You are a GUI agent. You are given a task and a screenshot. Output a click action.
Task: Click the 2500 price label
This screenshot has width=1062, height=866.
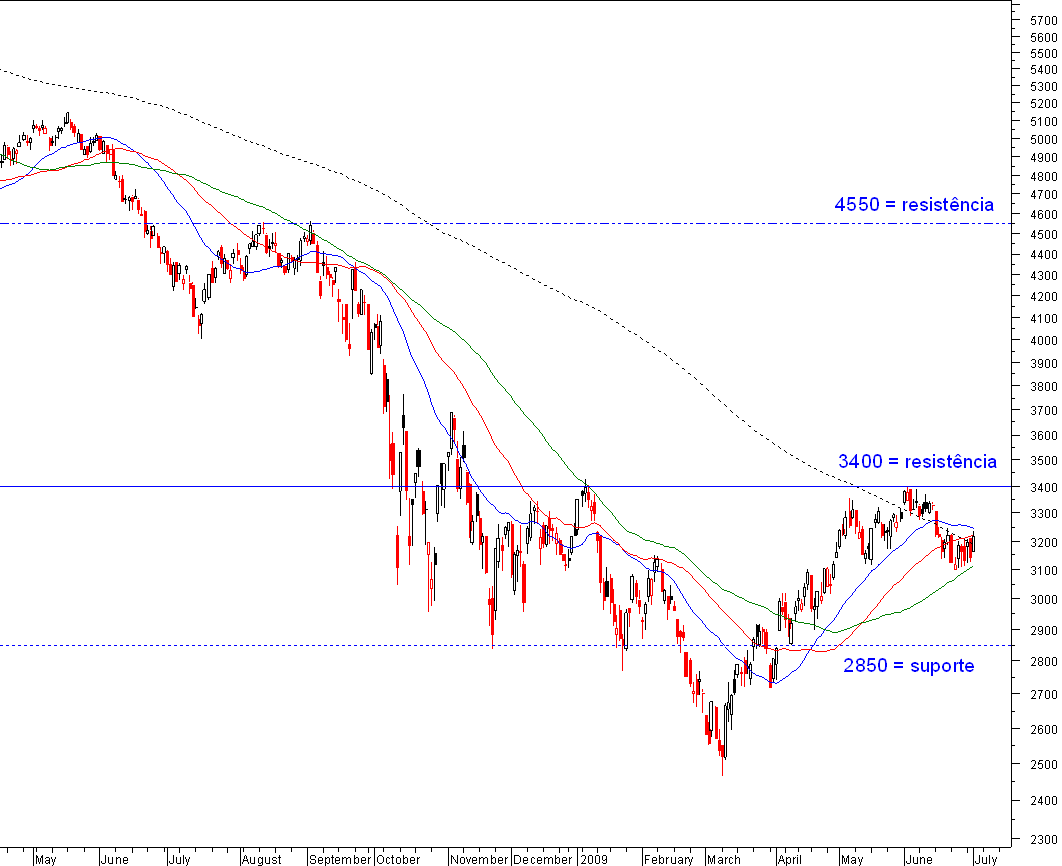pos(1043,764)
